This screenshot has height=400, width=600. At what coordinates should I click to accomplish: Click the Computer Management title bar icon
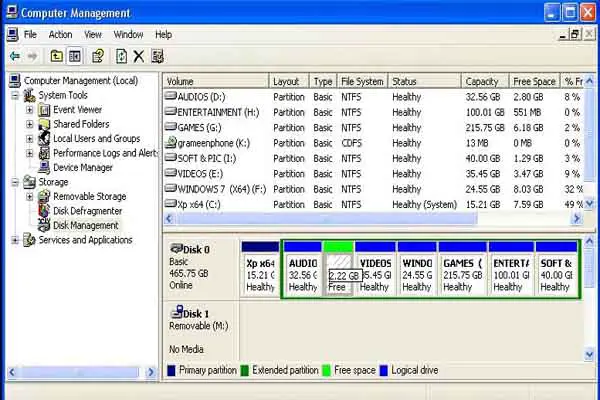pos(12,12)
